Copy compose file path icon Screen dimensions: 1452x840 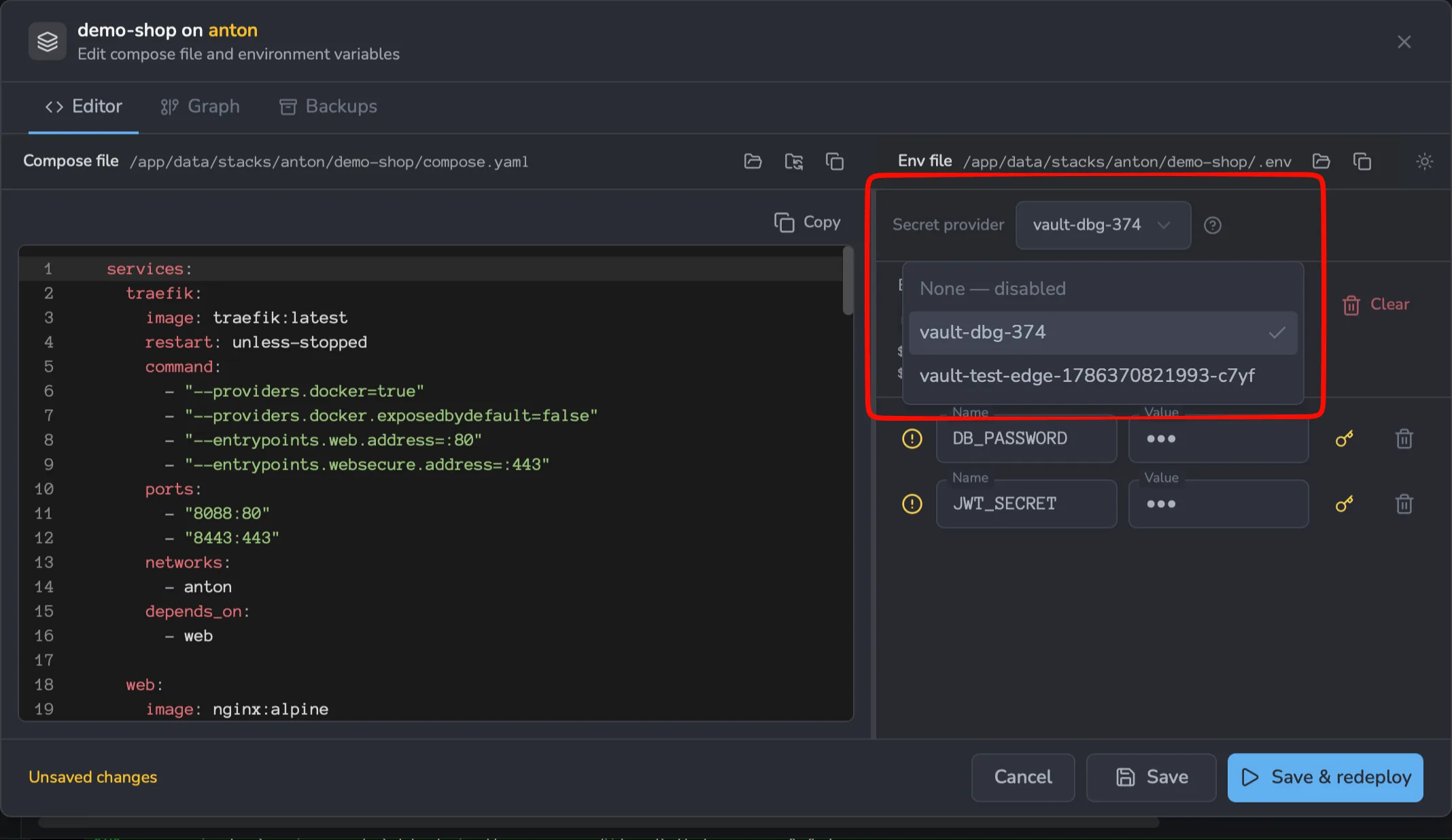click(834, 162)
